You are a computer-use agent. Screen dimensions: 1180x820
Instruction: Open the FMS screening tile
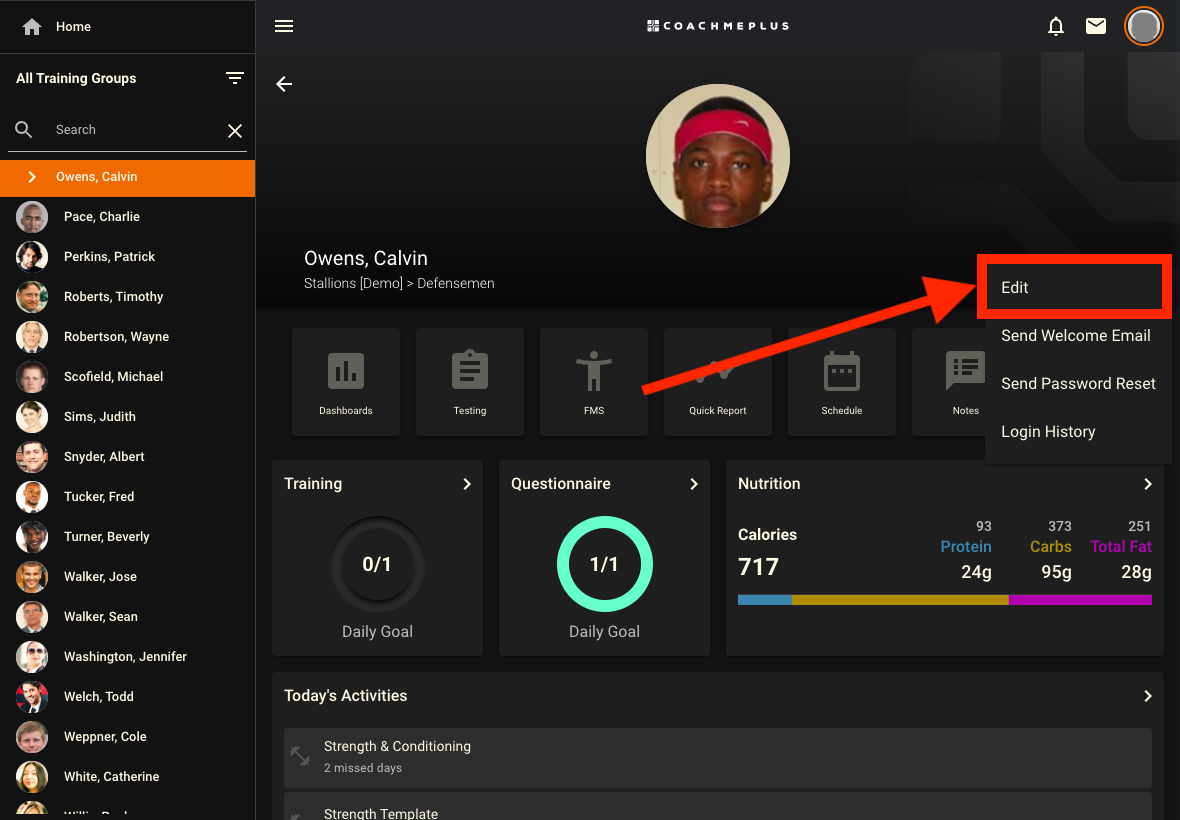pos(594,382)
